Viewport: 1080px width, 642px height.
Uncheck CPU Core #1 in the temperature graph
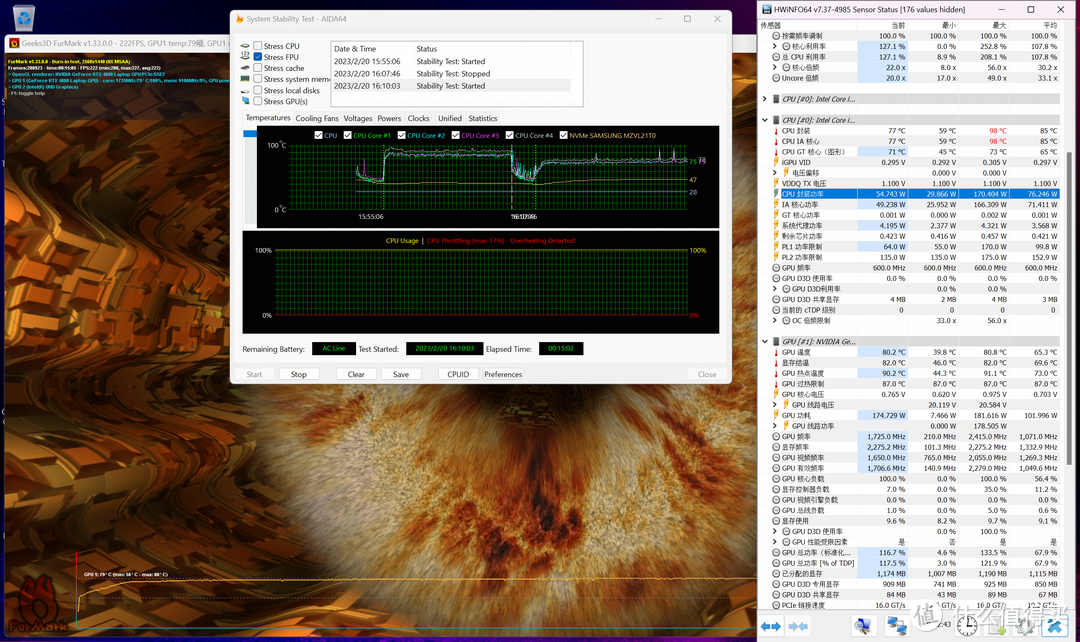(347, 135)
